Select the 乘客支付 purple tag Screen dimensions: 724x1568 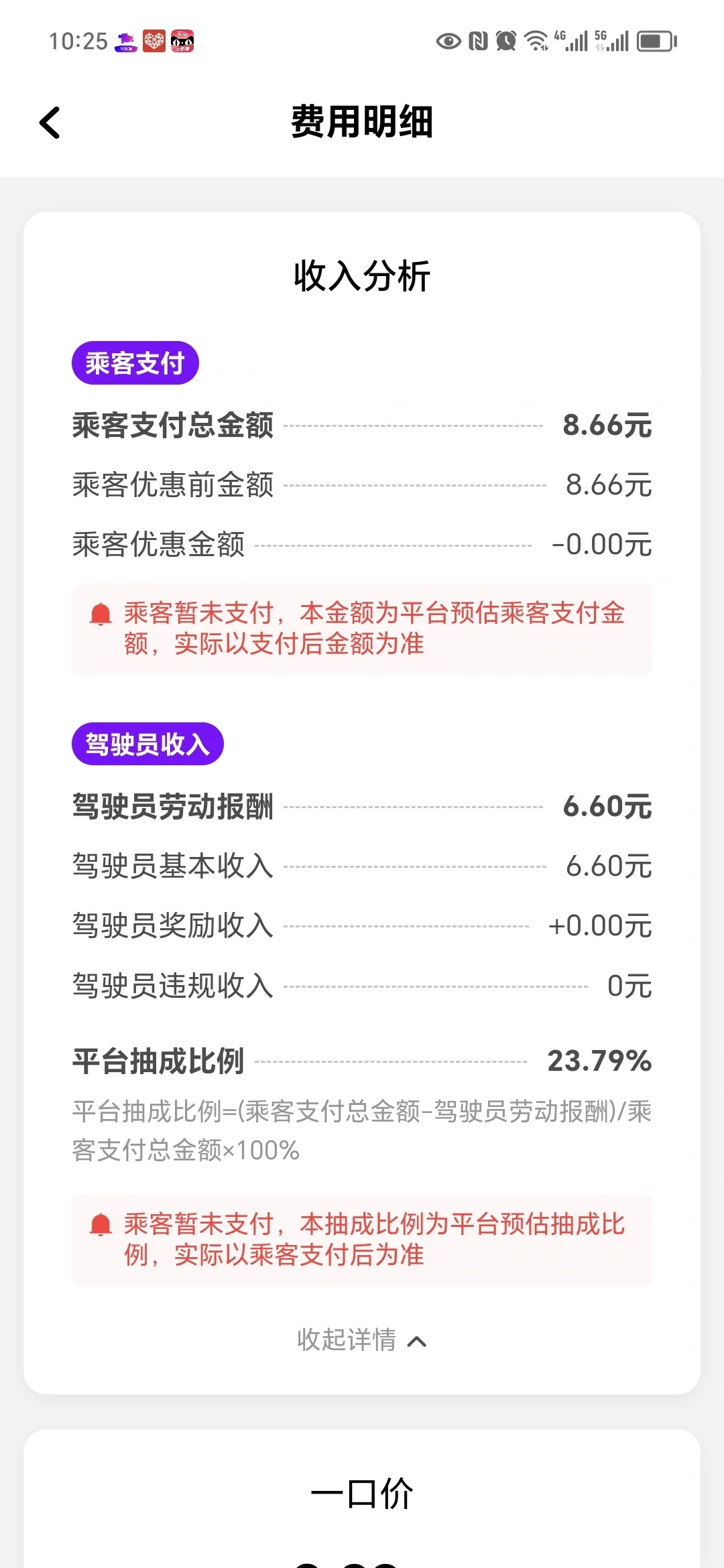(135, 363)
